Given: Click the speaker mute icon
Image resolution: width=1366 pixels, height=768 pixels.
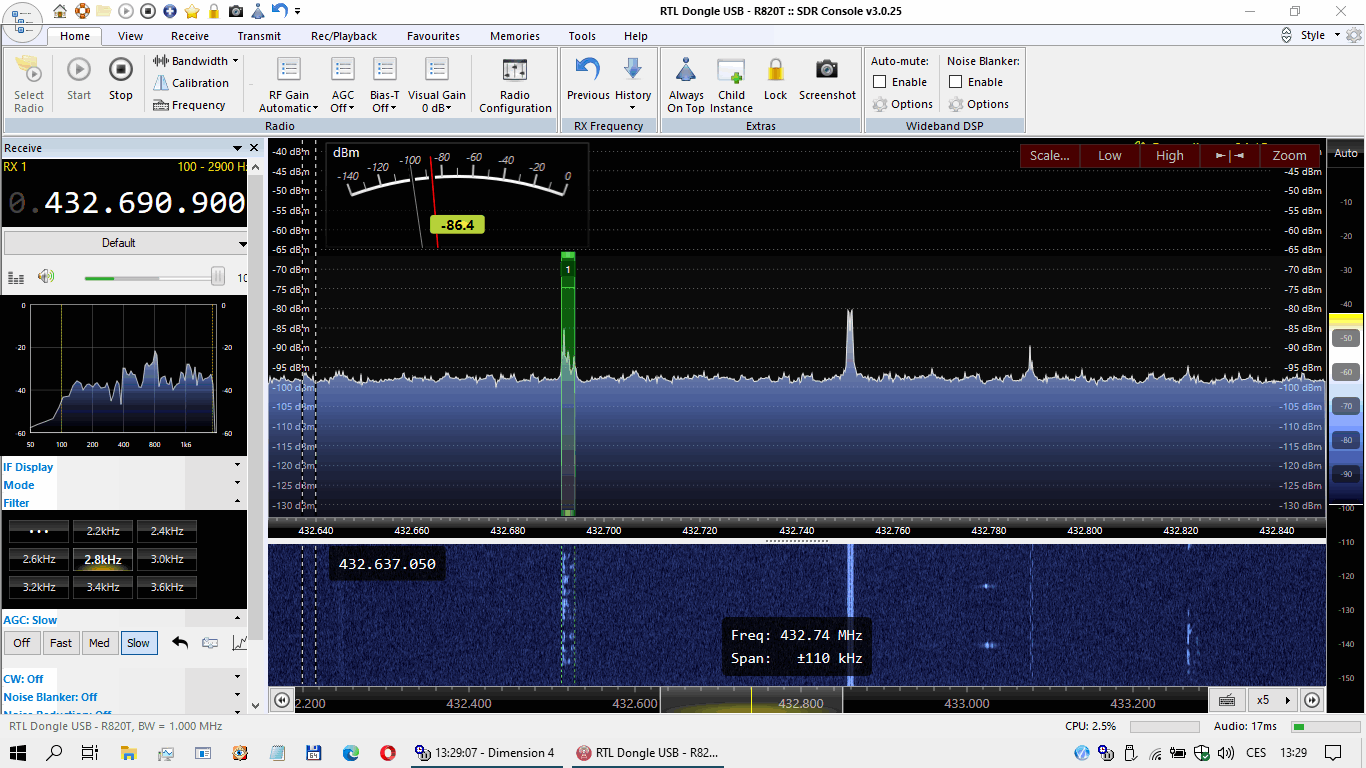Looking at the screenshot, I should (46, 277).
